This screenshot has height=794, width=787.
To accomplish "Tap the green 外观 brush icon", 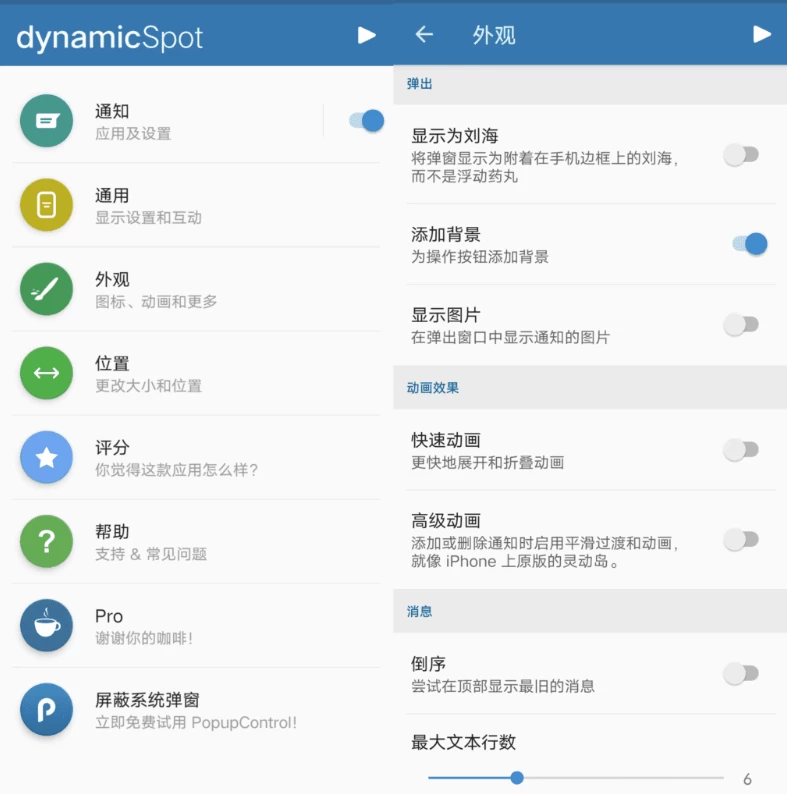I will point(46,289).
